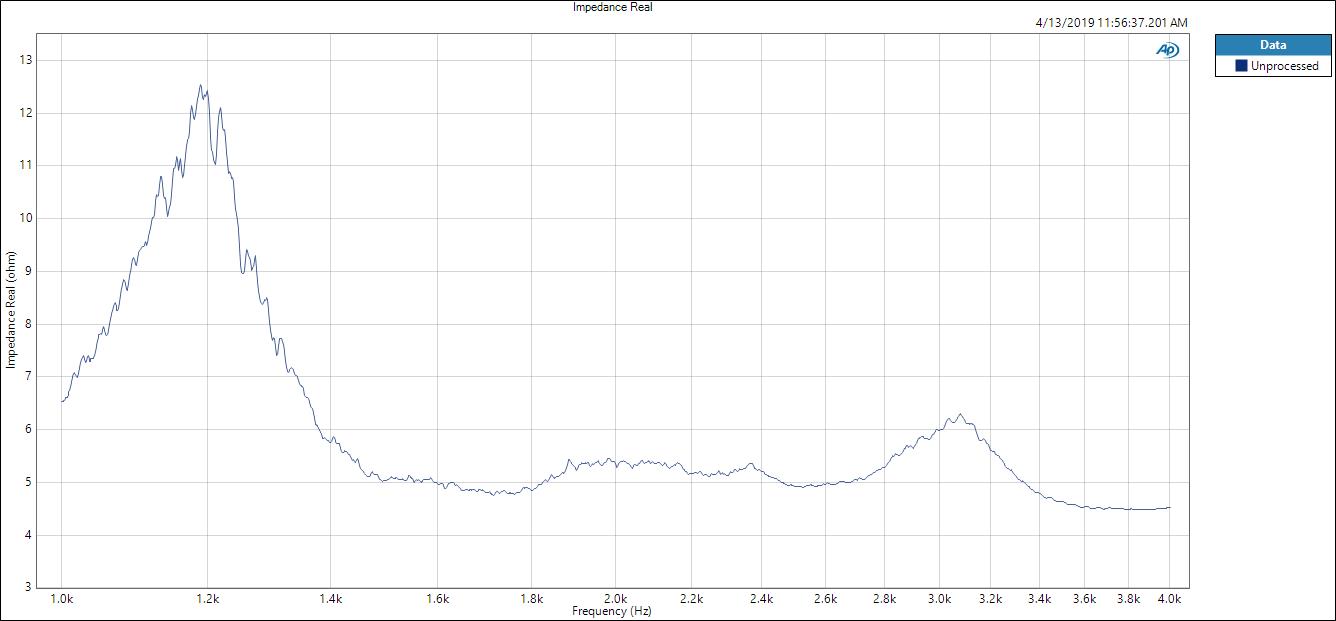Click the 2.4k frequency tick label
1336x621 pixels.
[x=763, y=599]
